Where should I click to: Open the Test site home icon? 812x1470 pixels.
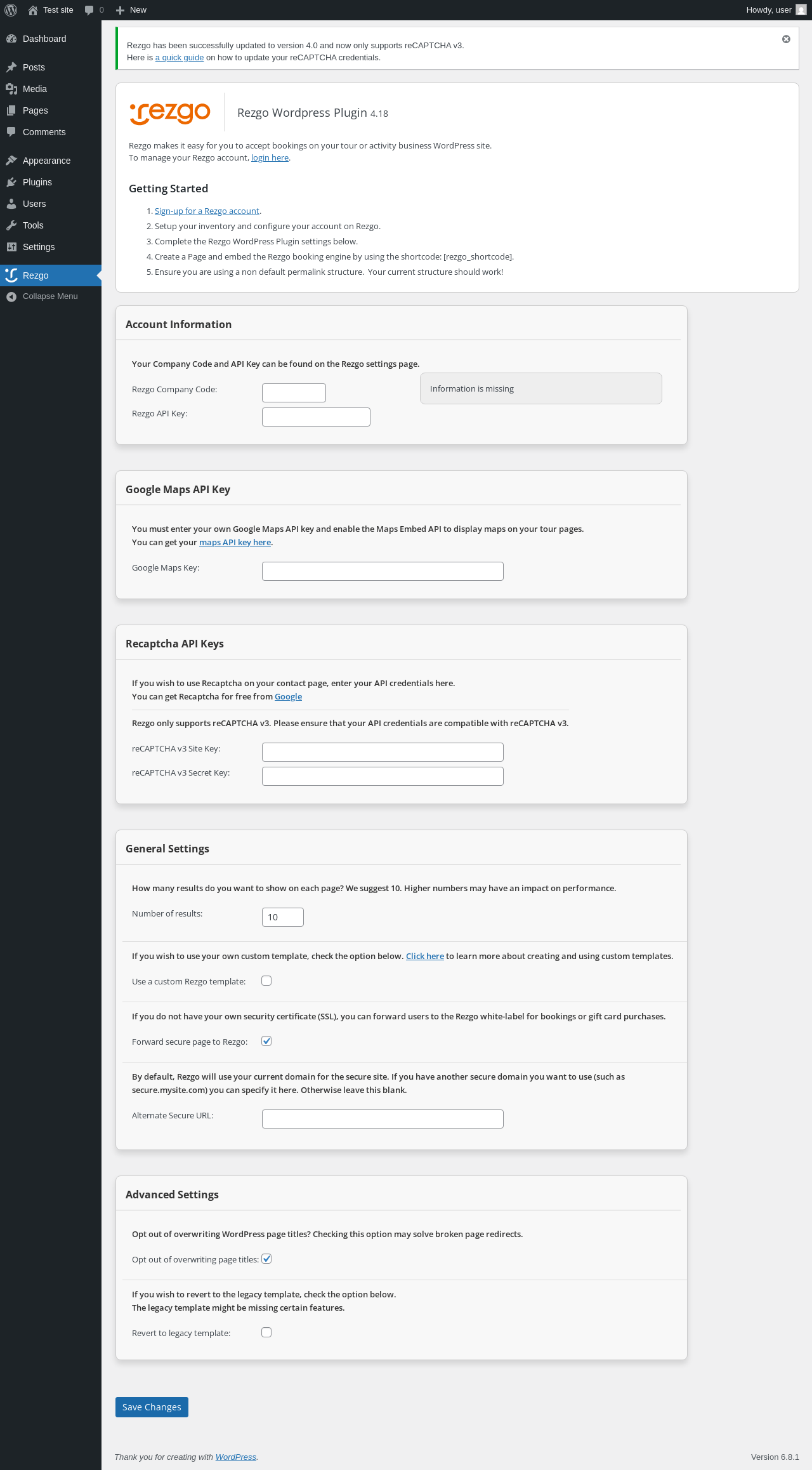[33, 10]
